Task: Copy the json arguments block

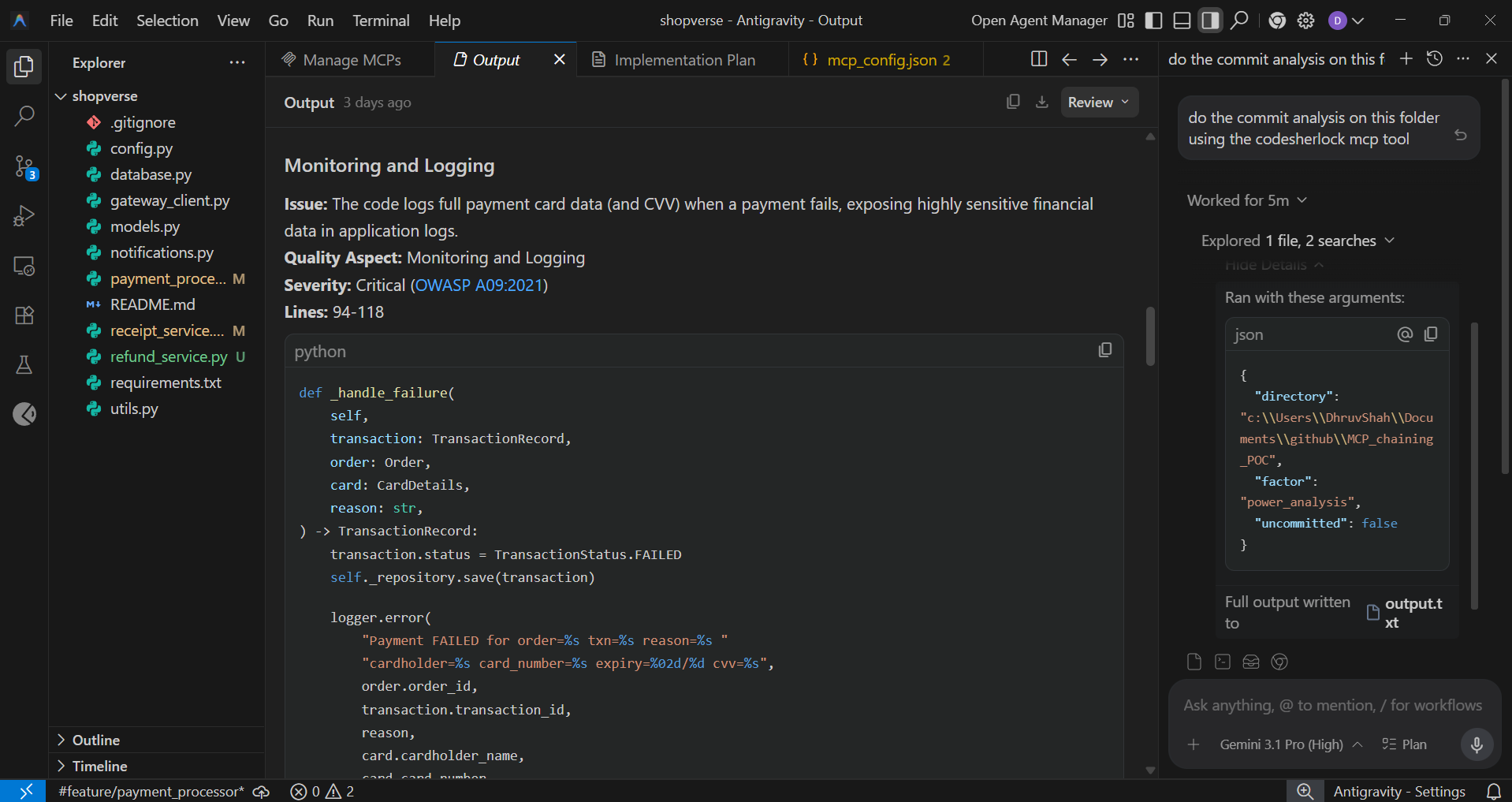Action: (x=1431, y=334)
